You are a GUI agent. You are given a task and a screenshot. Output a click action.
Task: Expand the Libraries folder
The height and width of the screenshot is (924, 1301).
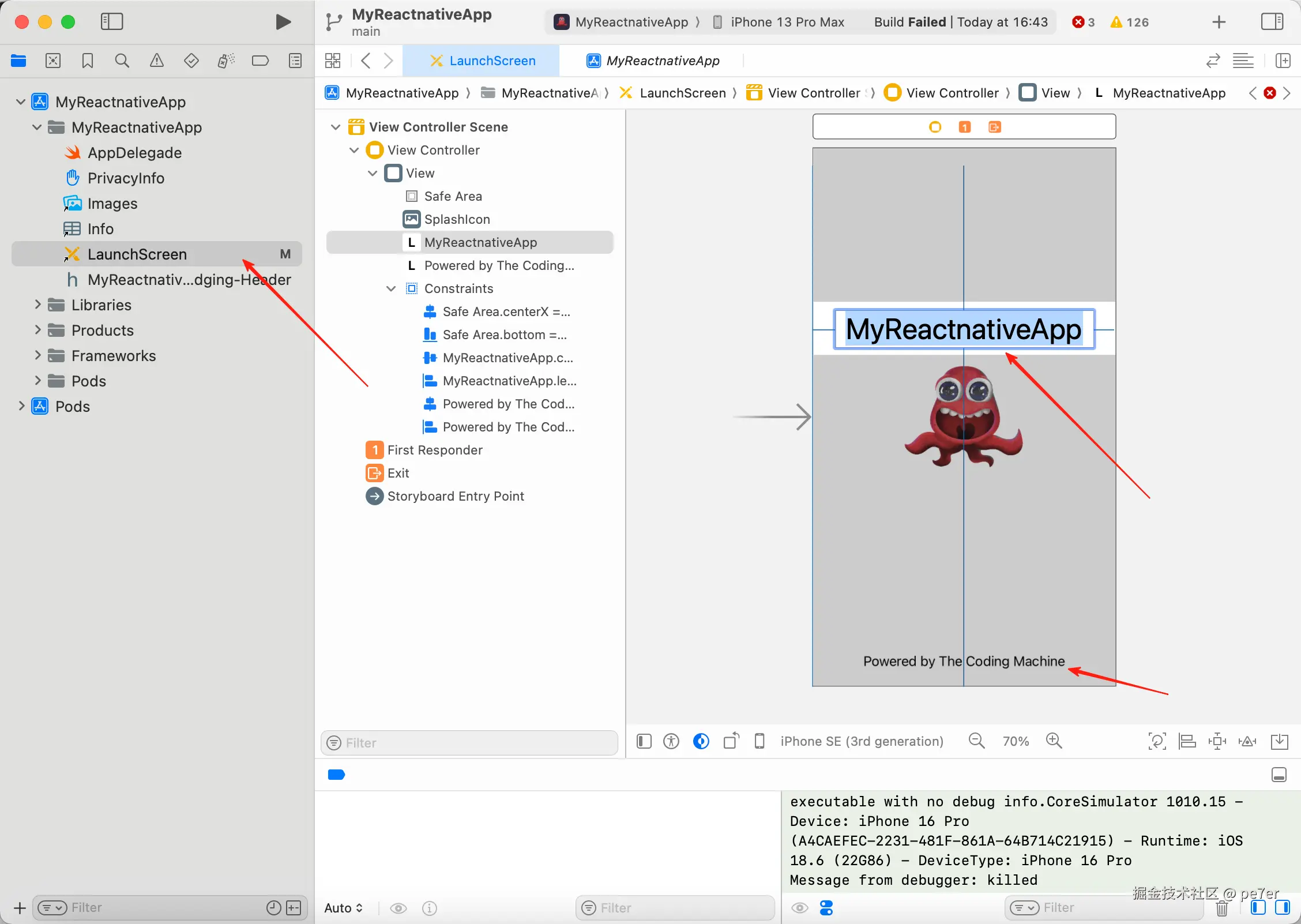tap(37, 305)
